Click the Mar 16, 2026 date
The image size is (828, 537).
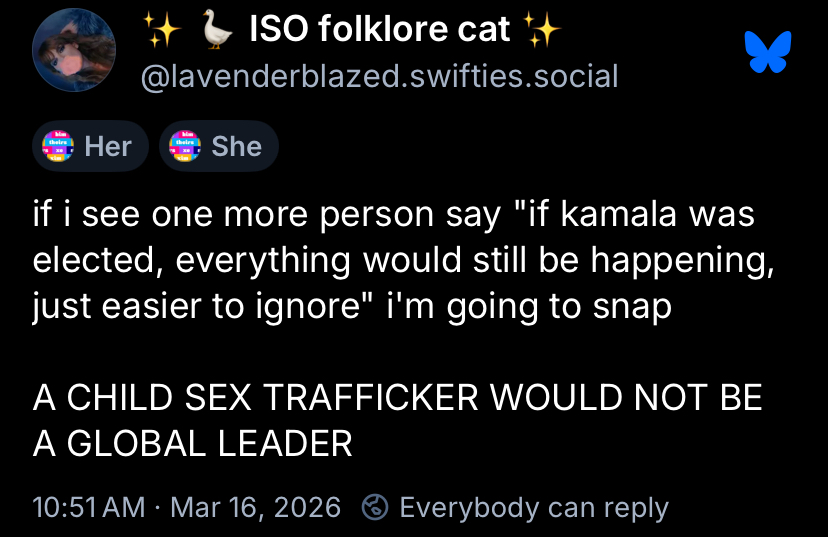(256, 507)
